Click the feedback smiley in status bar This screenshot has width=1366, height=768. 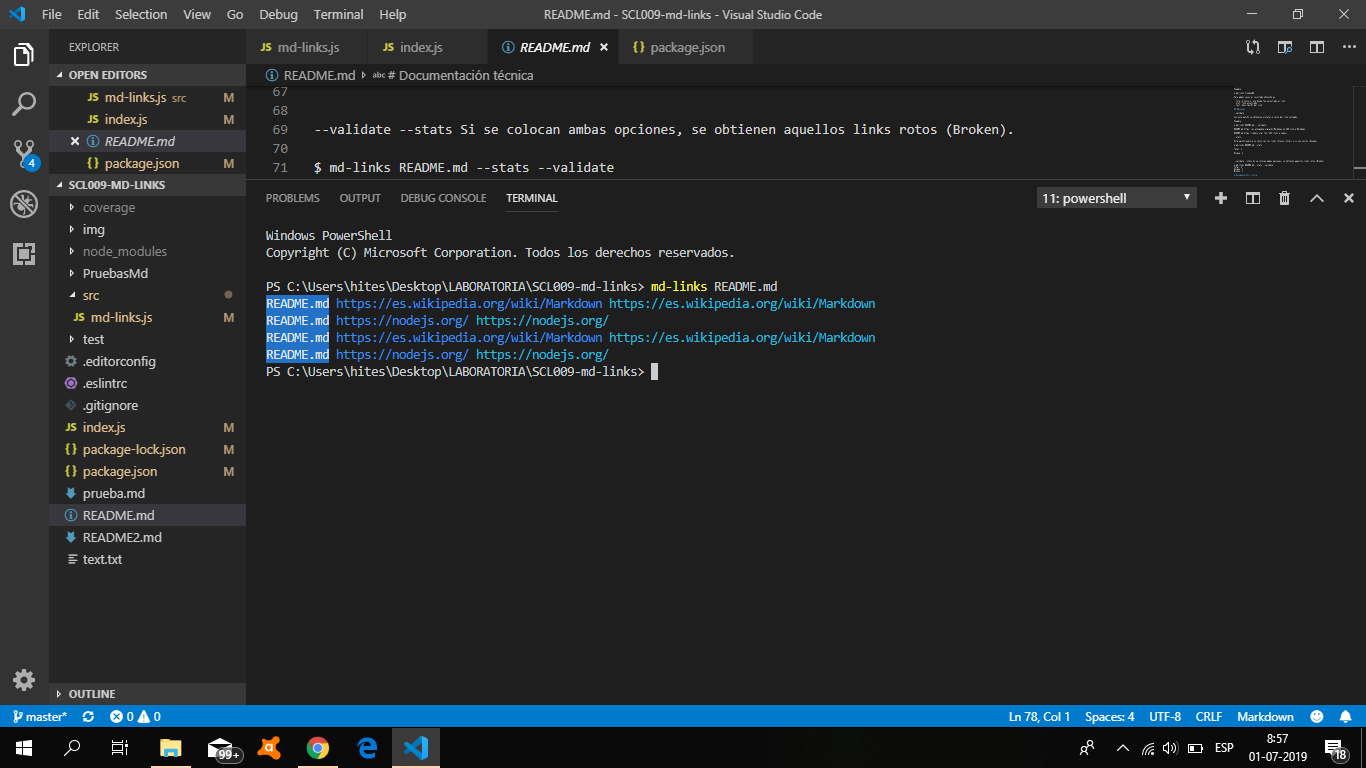click(x=1317, y=717)
